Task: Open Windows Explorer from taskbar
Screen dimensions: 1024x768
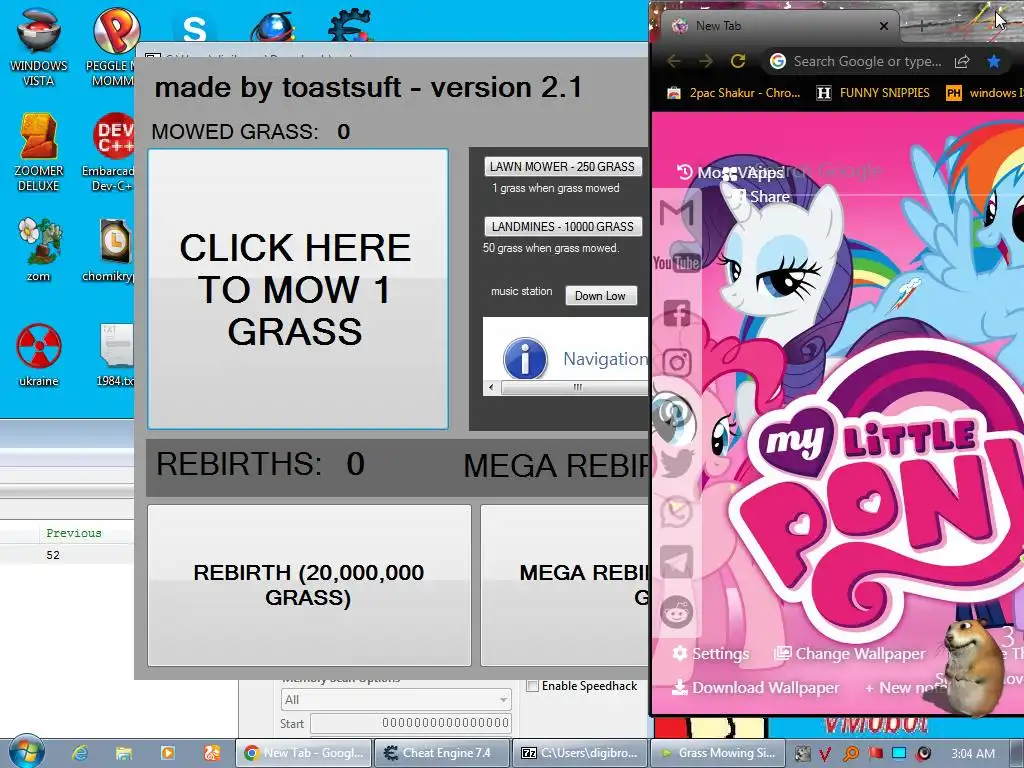Action: coord(123,753)
